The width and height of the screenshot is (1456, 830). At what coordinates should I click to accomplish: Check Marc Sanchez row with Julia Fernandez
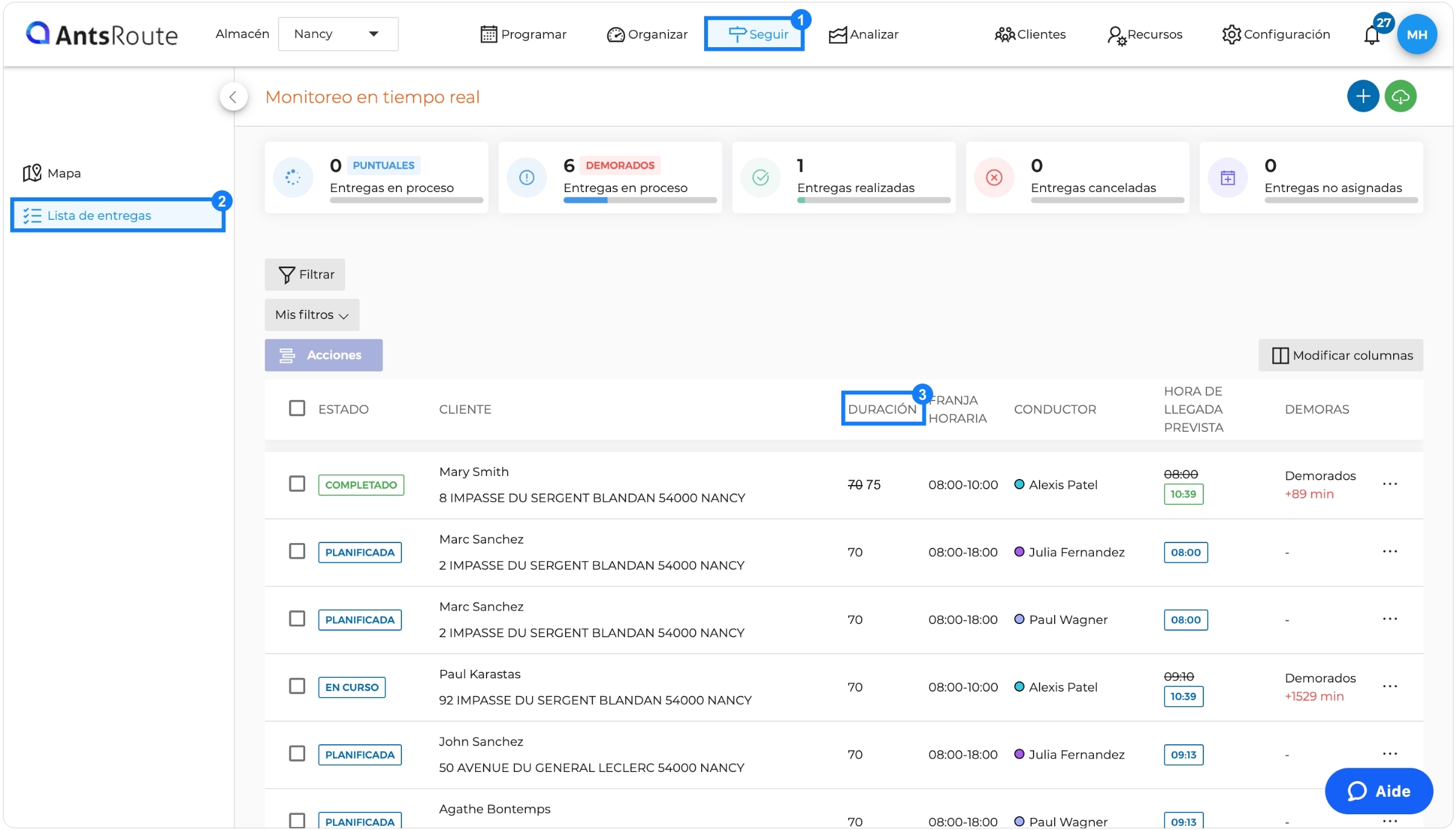coord(297,552)
